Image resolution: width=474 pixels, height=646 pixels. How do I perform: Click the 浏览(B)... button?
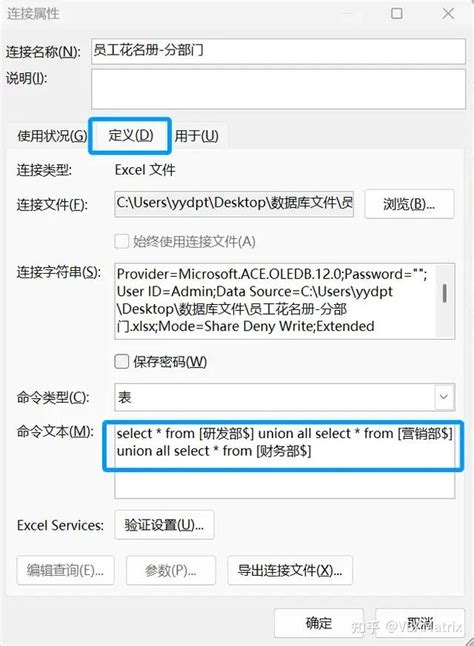409,204
